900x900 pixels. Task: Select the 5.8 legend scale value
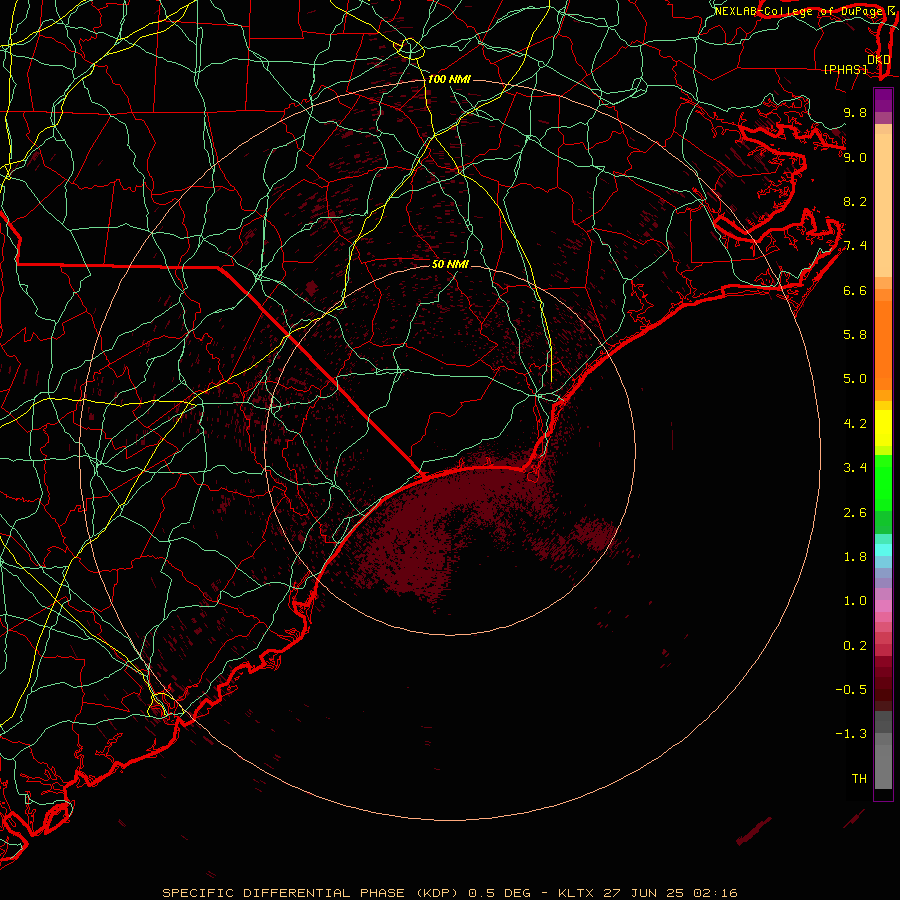[855, 335]
